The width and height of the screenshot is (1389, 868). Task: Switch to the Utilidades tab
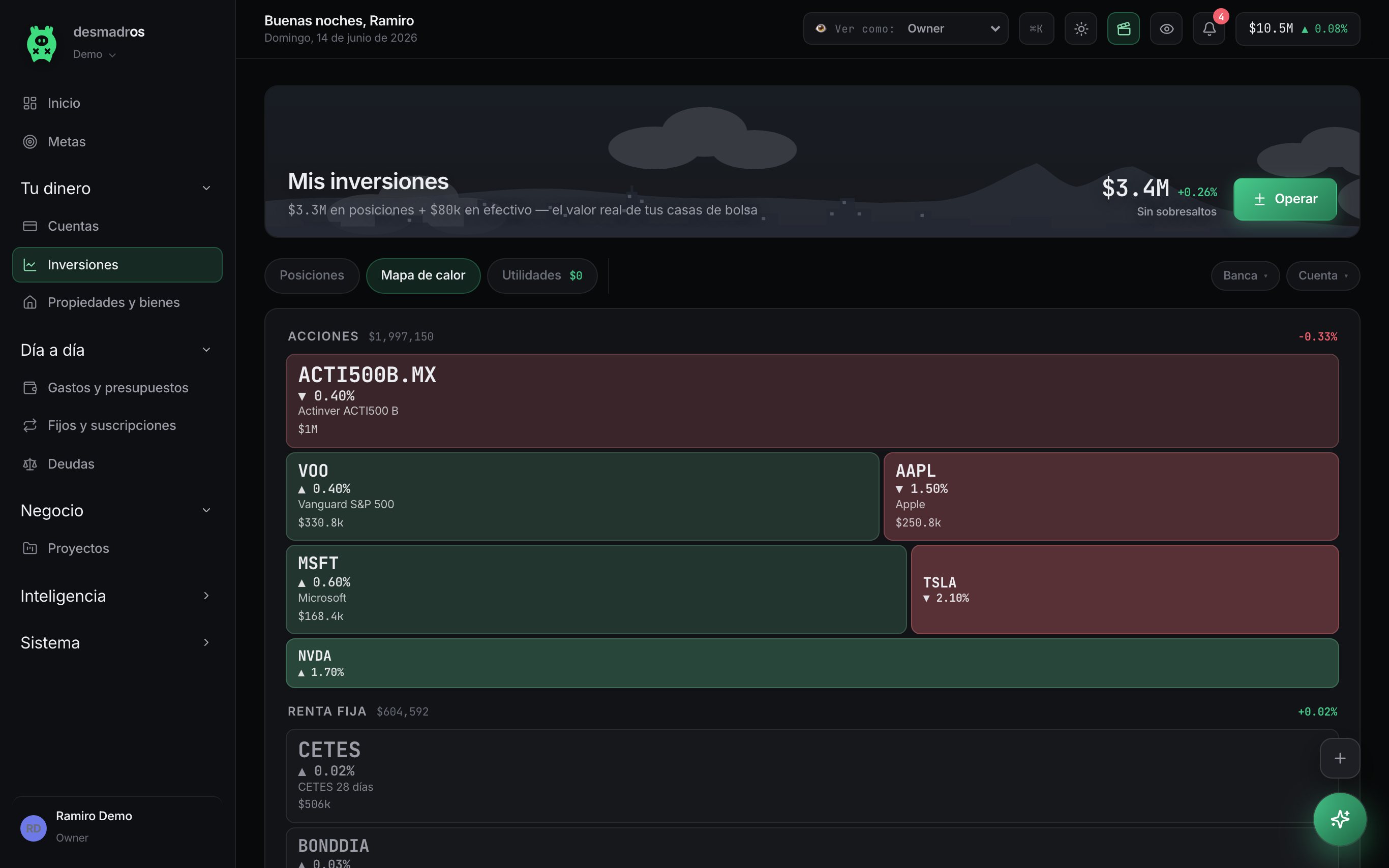pos(542,276)
